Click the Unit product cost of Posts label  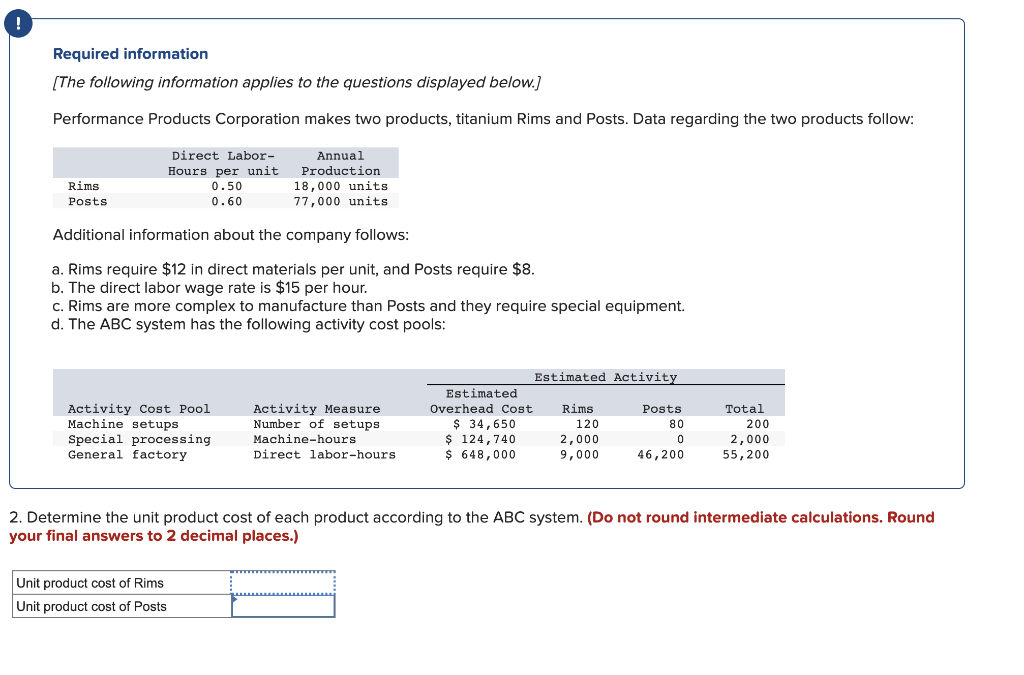point(90,604)
